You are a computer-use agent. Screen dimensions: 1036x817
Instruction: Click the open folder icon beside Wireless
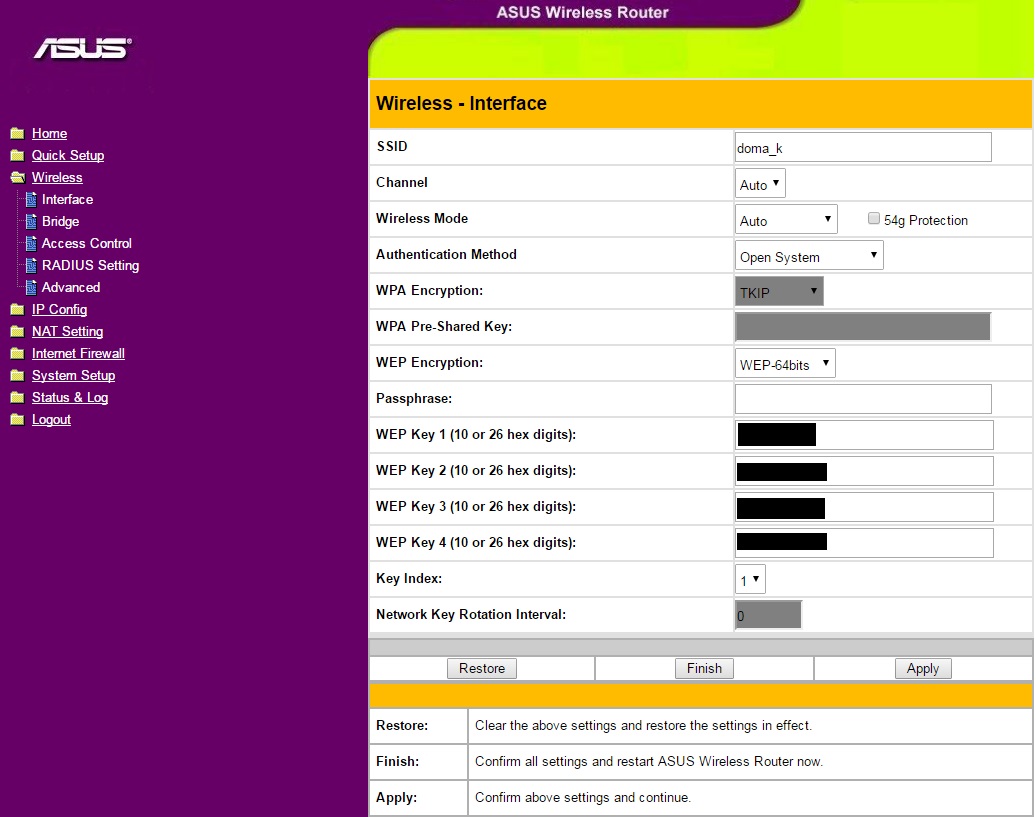coord(17,178)
